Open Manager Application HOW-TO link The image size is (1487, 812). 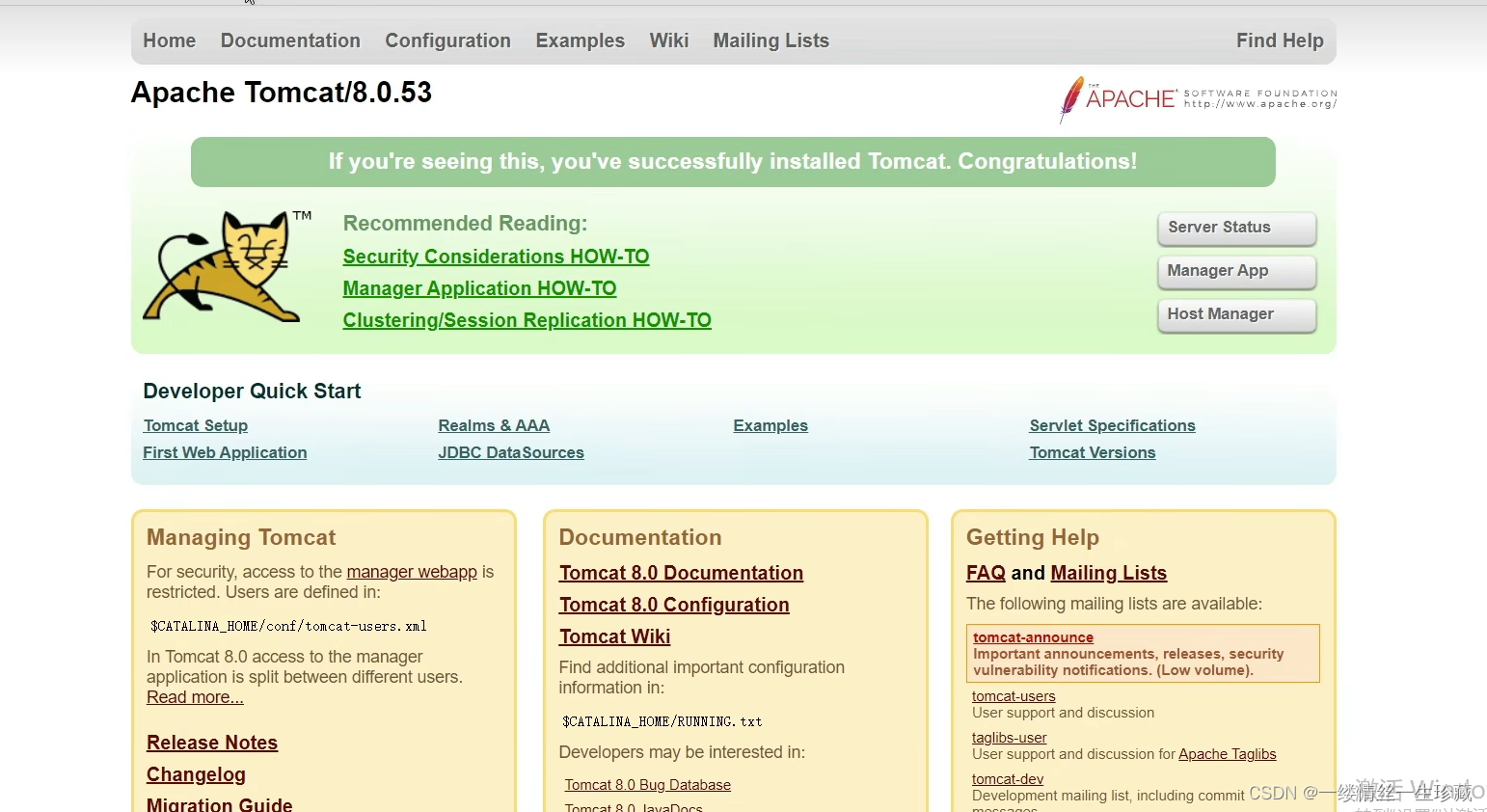coord(479,288)
